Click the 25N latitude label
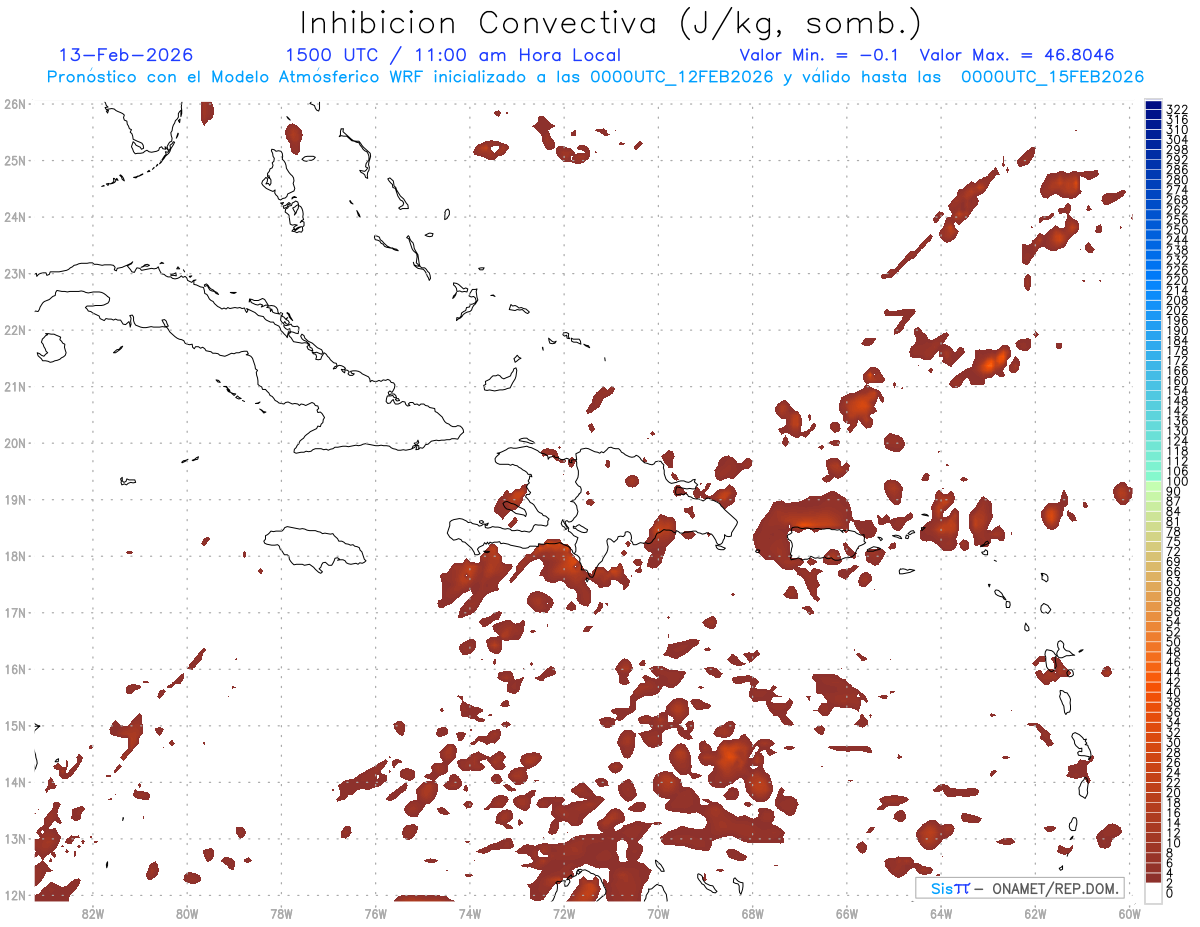The width and height of the screenshot is (1200, 927). click(15, 160)
